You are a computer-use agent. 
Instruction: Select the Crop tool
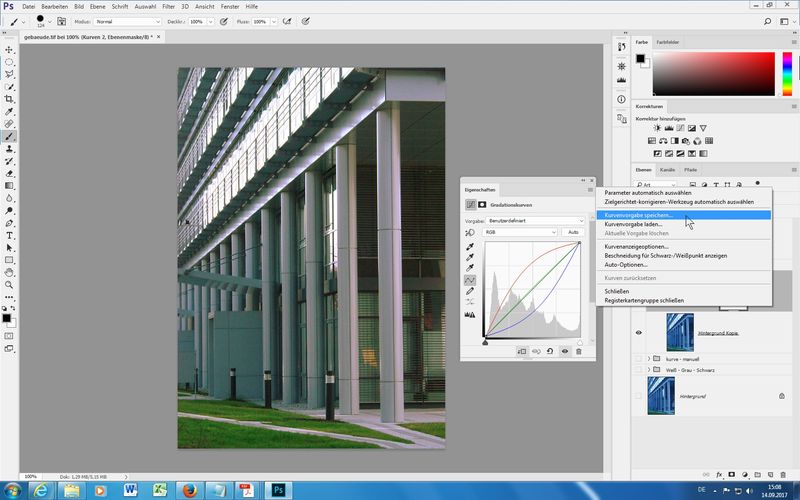tap(9, 99)
